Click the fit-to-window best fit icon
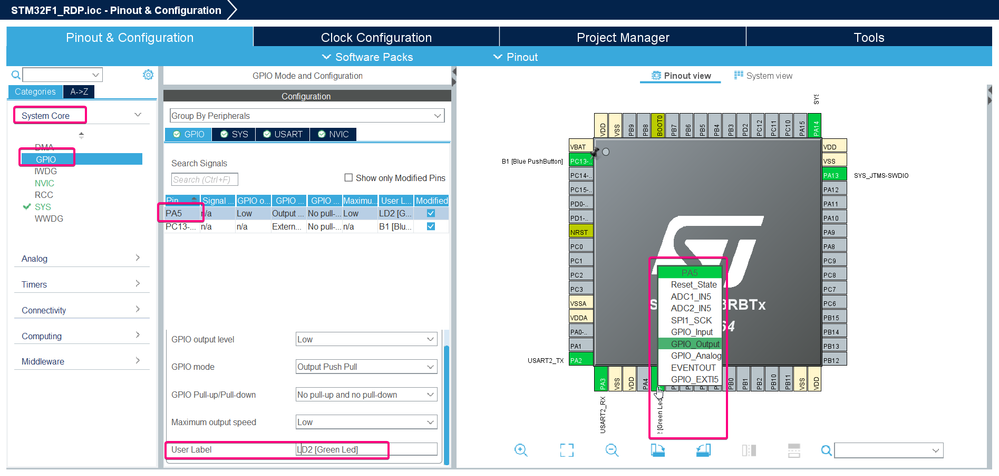Viewport: 999px width, 476px height. (567, 450)
